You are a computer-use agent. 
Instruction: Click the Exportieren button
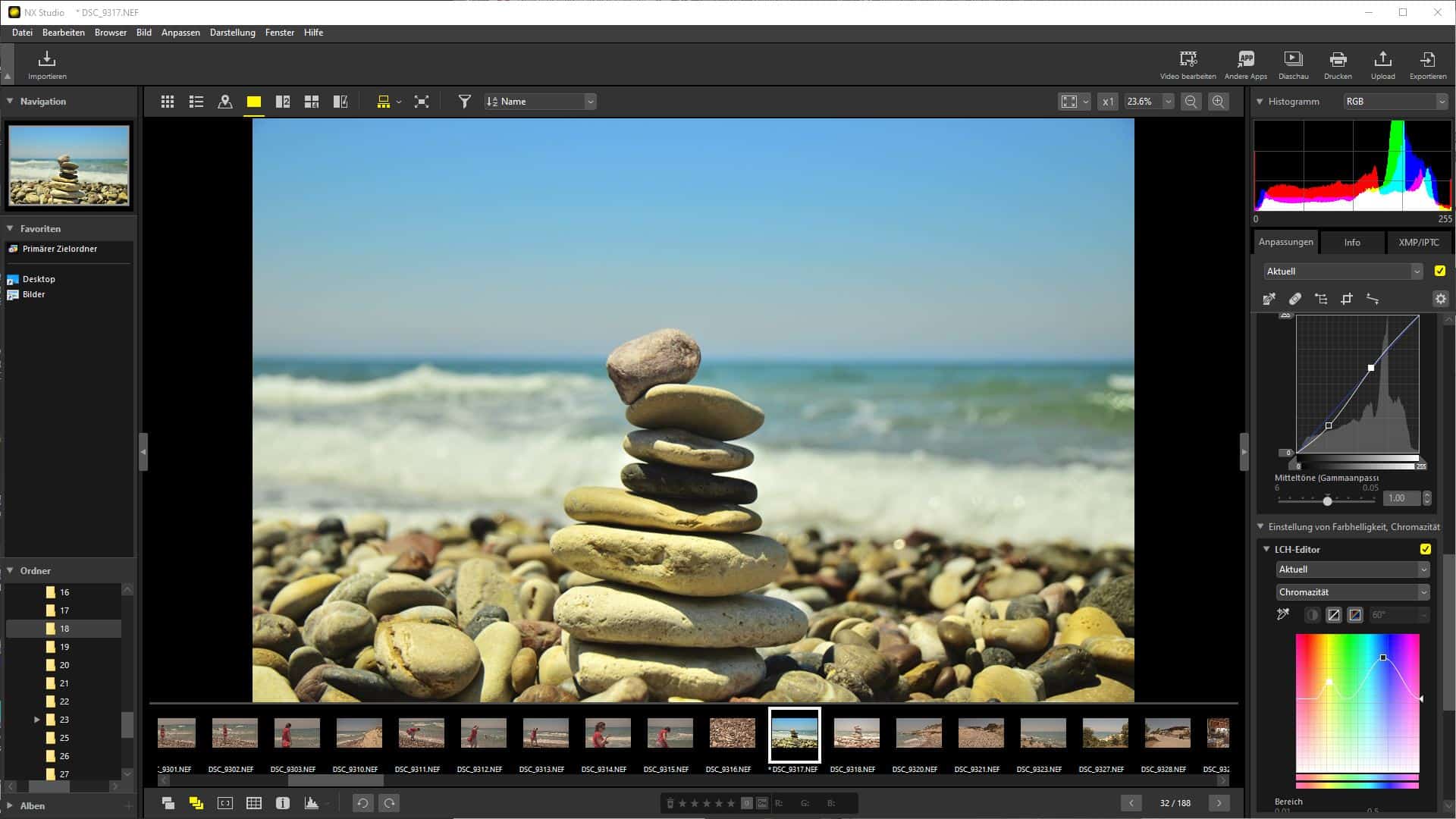pyautogui.click(x=1429, y=64)
